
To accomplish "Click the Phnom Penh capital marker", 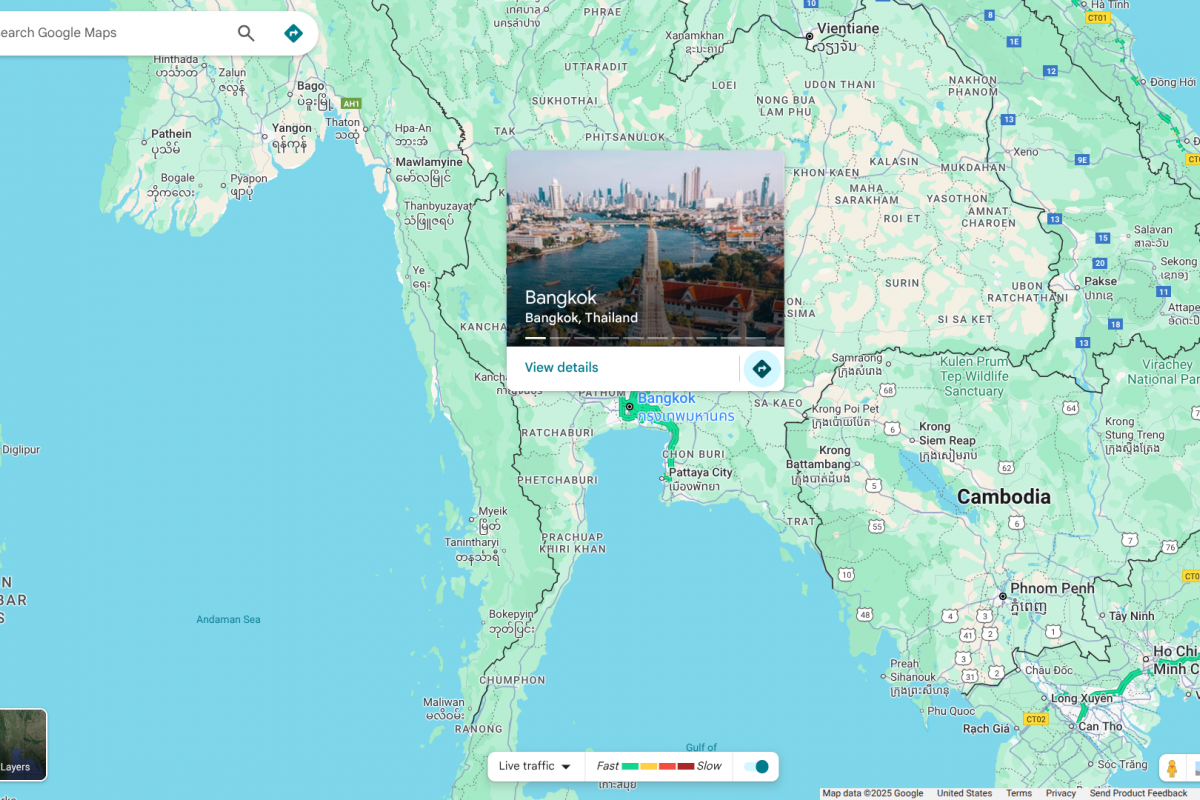I will pyautogui.click(x=1003, y=597).
